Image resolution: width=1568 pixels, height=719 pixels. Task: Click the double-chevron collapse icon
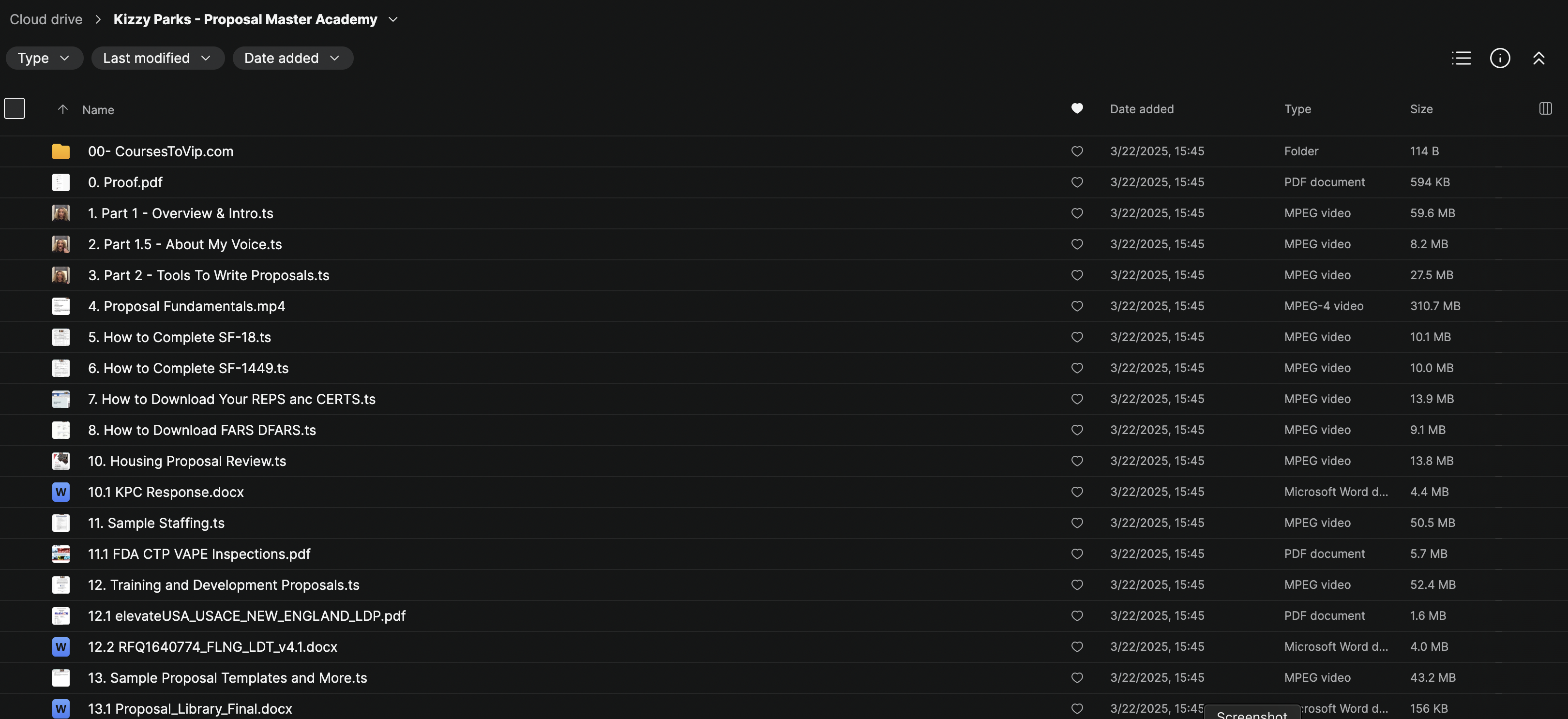tap(1538, 58)
